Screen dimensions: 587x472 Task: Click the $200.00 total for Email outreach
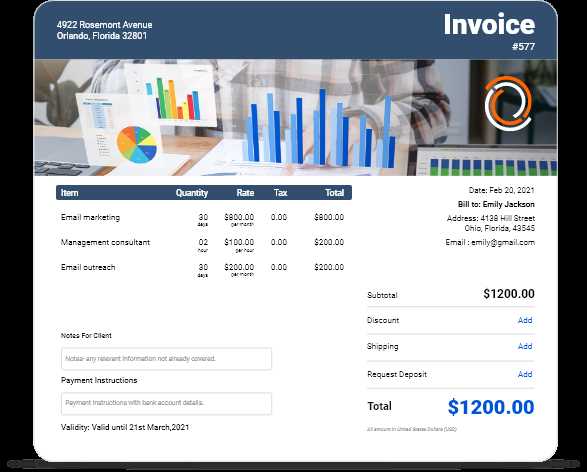329,267
